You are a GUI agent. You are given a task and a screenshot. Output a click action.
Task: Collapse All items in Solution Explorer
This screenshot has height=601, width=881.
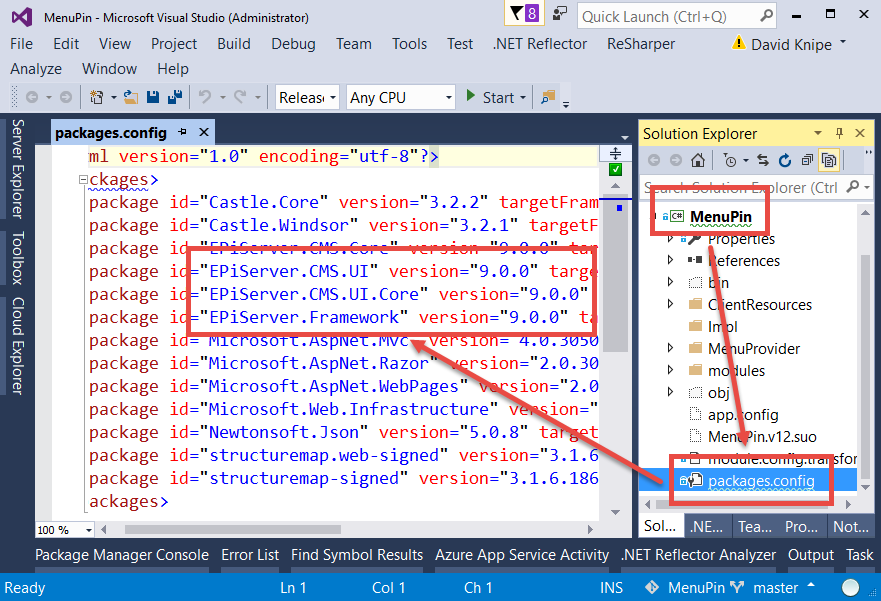click(x=807, y=160)
